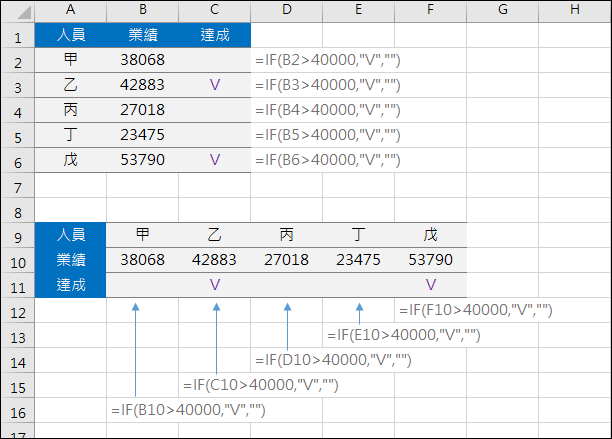This screenshot has height=439, width=612.
Task: Click cell B9 containing 甲
Action: [x=142, y=235]
